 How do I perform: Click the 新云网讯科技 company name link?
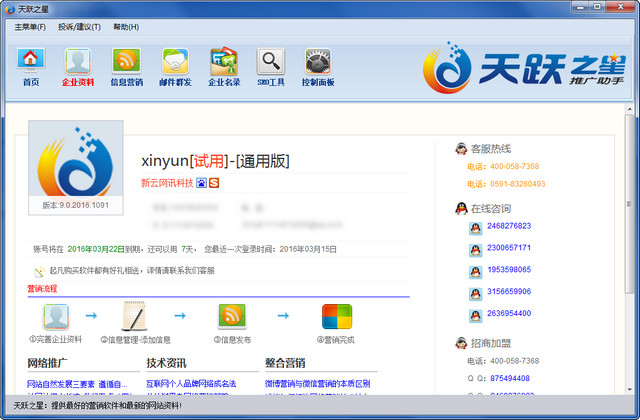[x=167, y=183]
